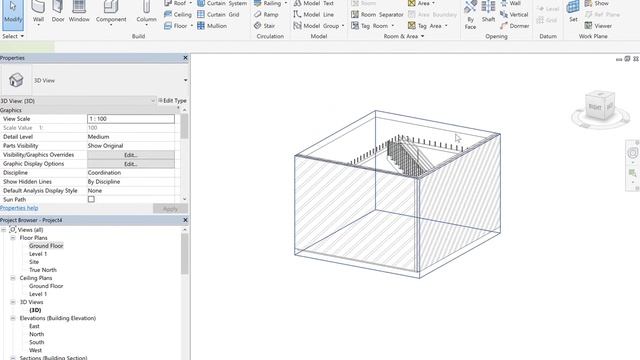Screen dimensions: 640x360
Task: Select the {3D} view item
Action: tap(35, 310)
